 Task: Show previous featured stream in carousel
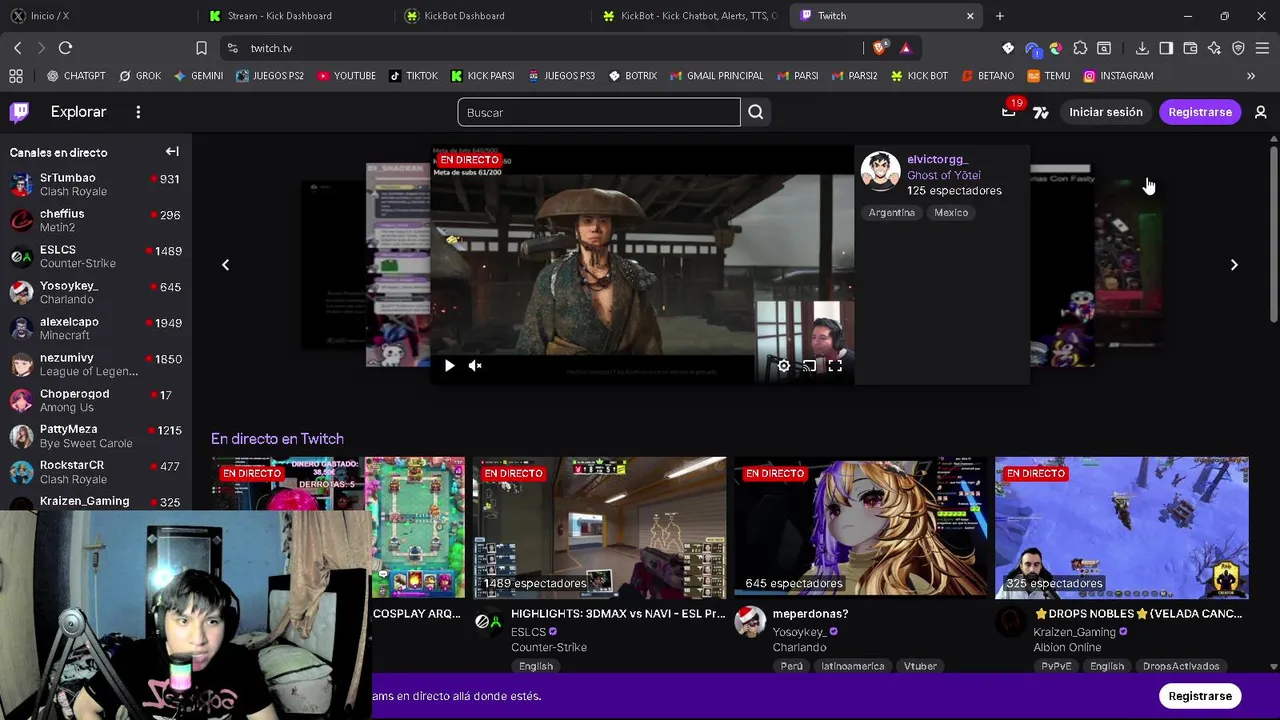coord(225,265)
